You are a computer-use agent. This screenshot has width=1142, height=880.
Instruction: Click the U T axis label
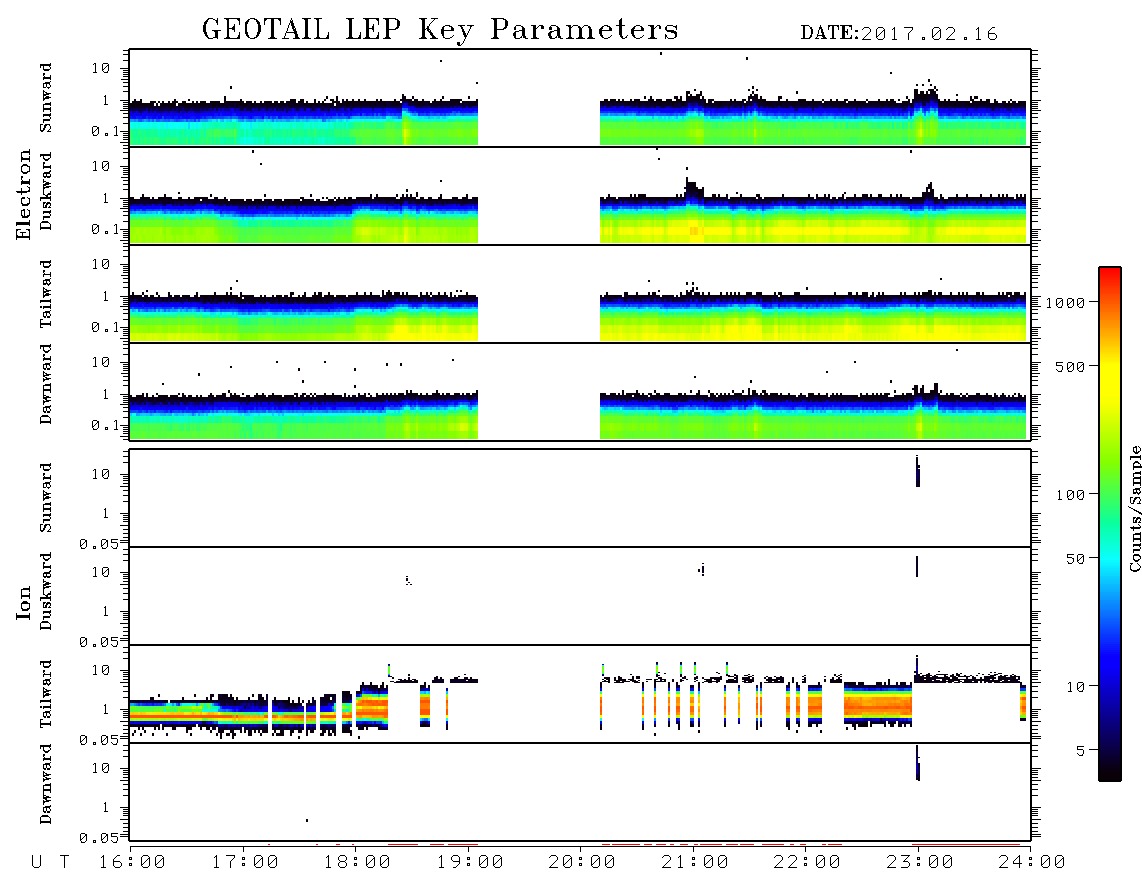tap(50, 862)
